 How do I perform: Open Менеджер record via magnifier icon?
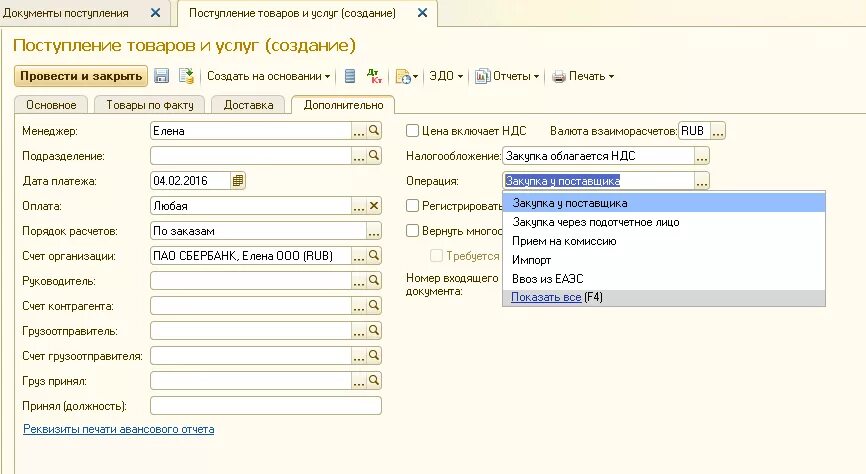tap(374, 131)
